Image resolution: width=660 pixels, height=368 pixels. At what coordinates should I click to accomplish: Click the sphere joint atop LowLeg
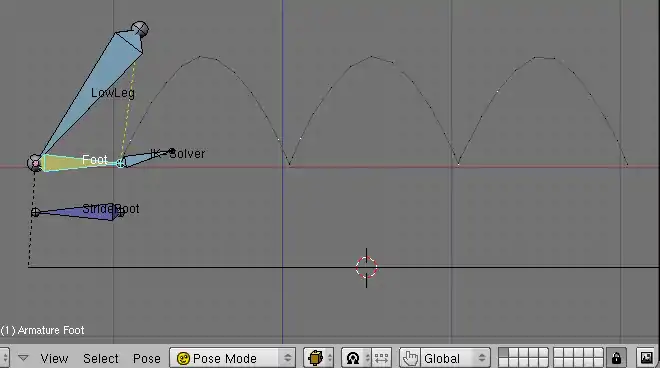[140, 29]
